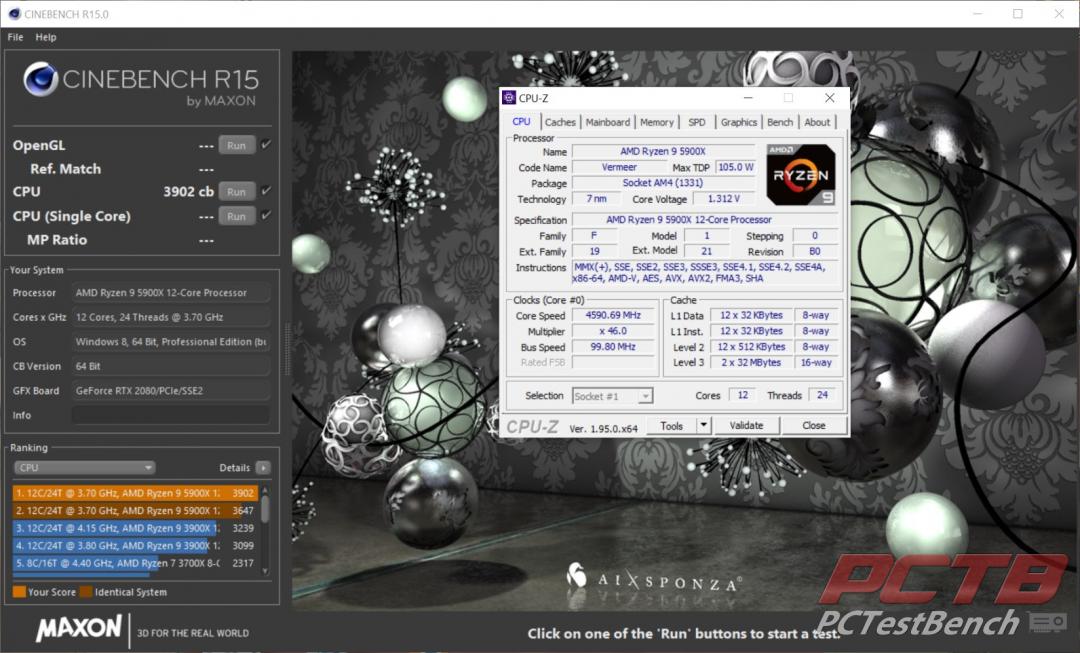Run the OpenGL benchmark

pyautogui.click(x=236, y=145)
